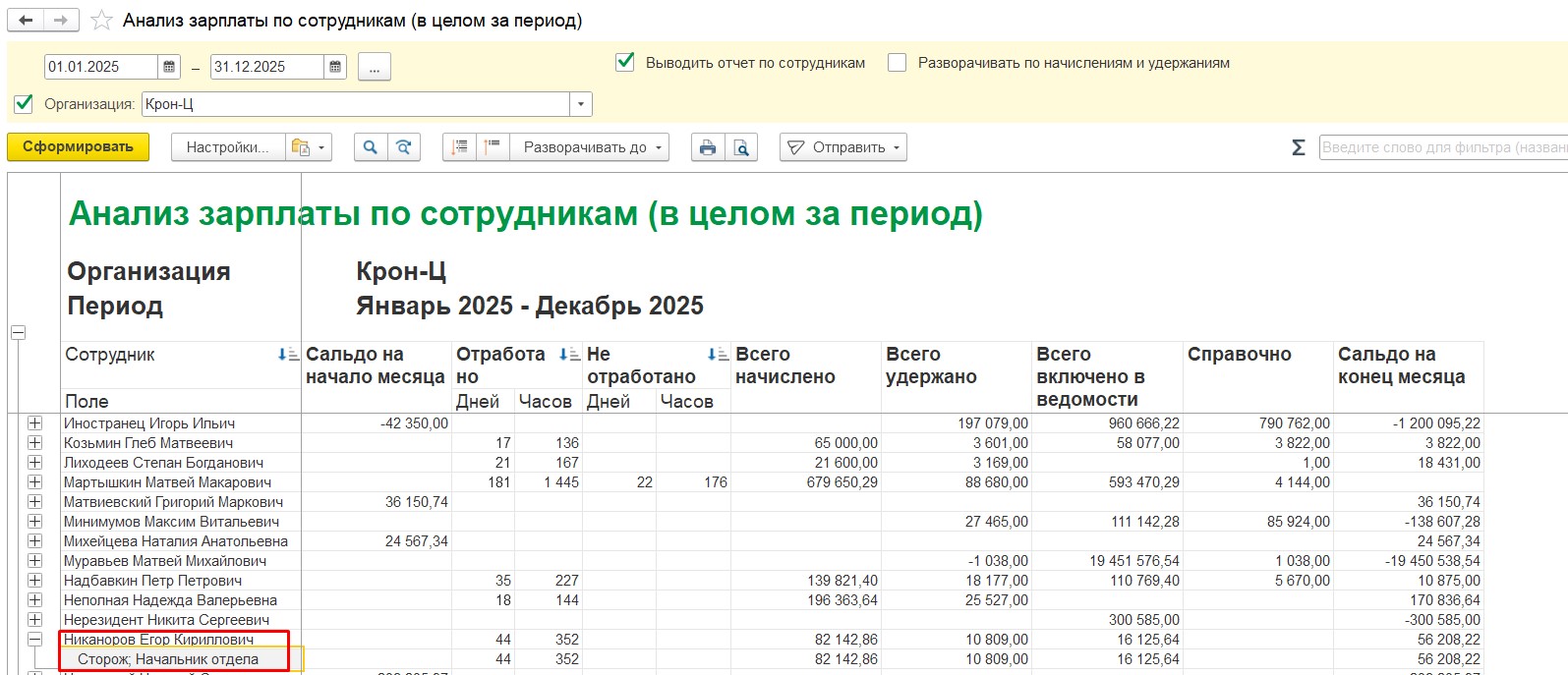Click the sigma sum icon
The height and width of the screenshot is (675, 1568).
tap(1298, 147)
